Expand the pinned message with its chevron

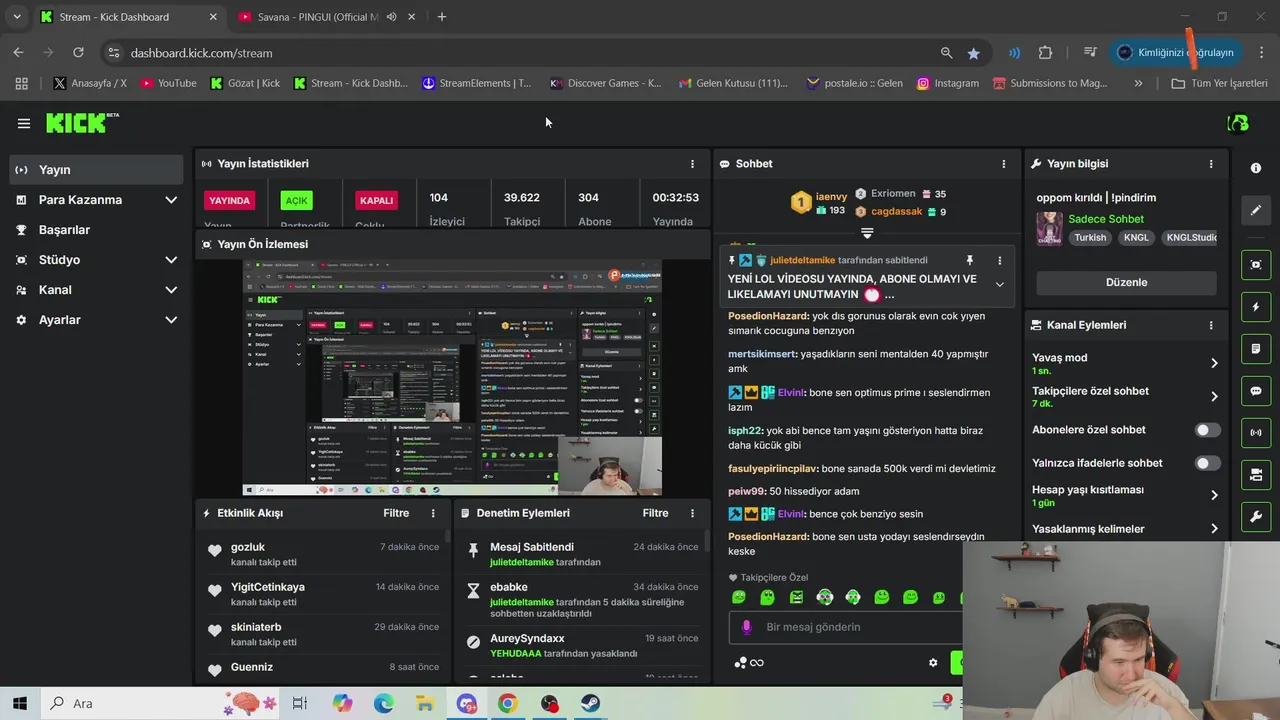pos(999,285)
